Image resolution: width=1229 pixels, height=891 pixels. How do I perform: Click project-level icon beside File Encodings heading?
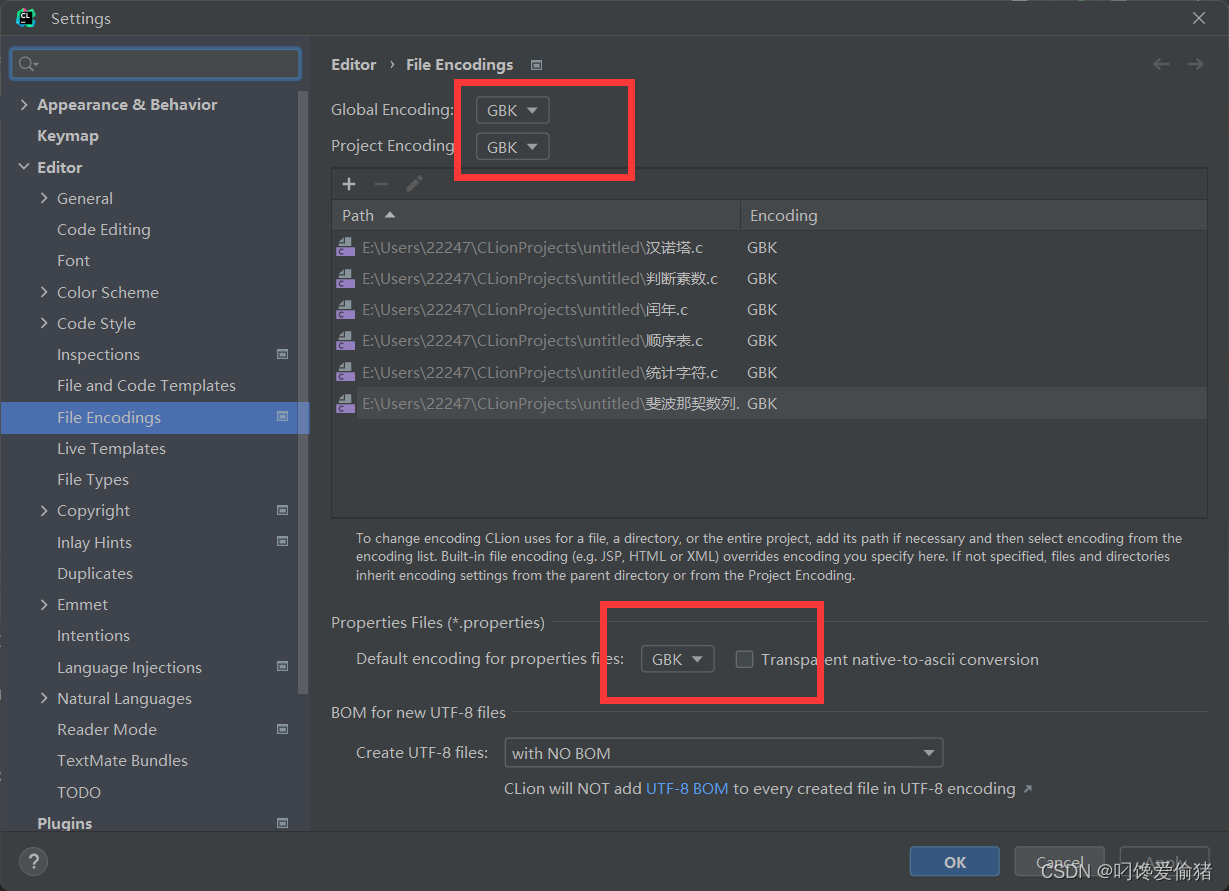point(536,65)
